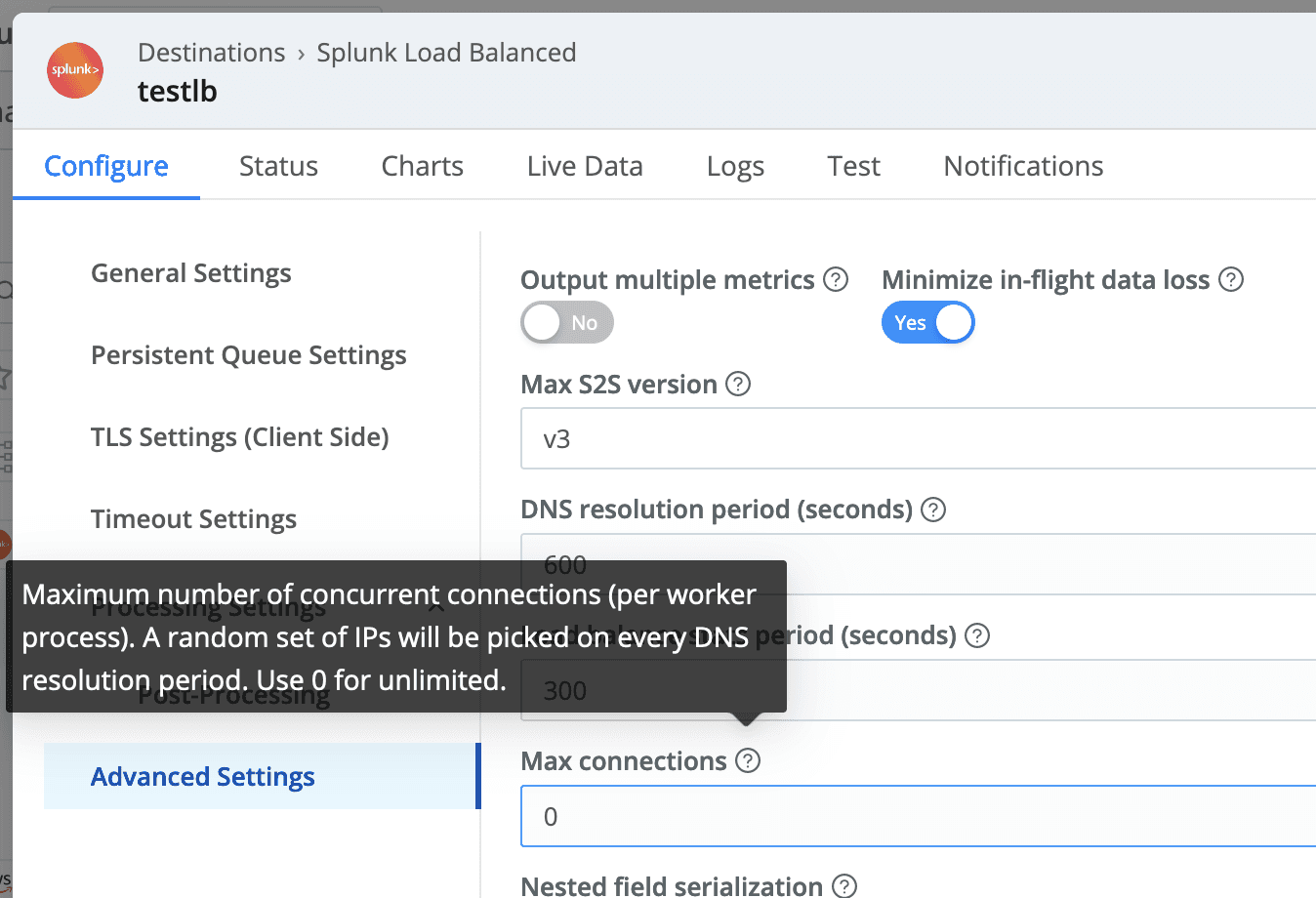Open Persistent Queue Settings section
This screenshot has width=1316, height=898.
(249, 355)
